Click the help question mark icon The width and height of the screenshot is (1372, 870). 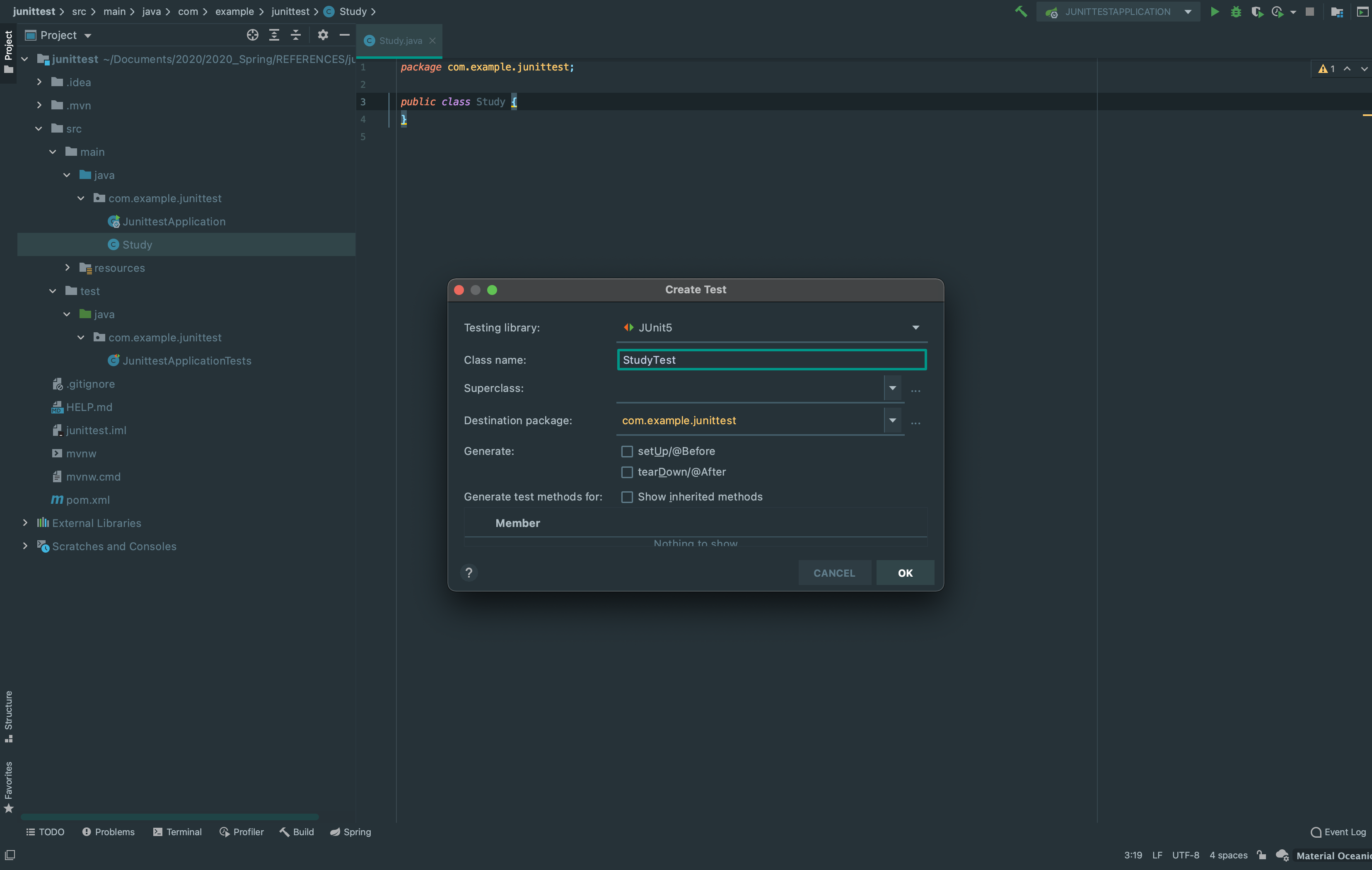tap(469, 573)
